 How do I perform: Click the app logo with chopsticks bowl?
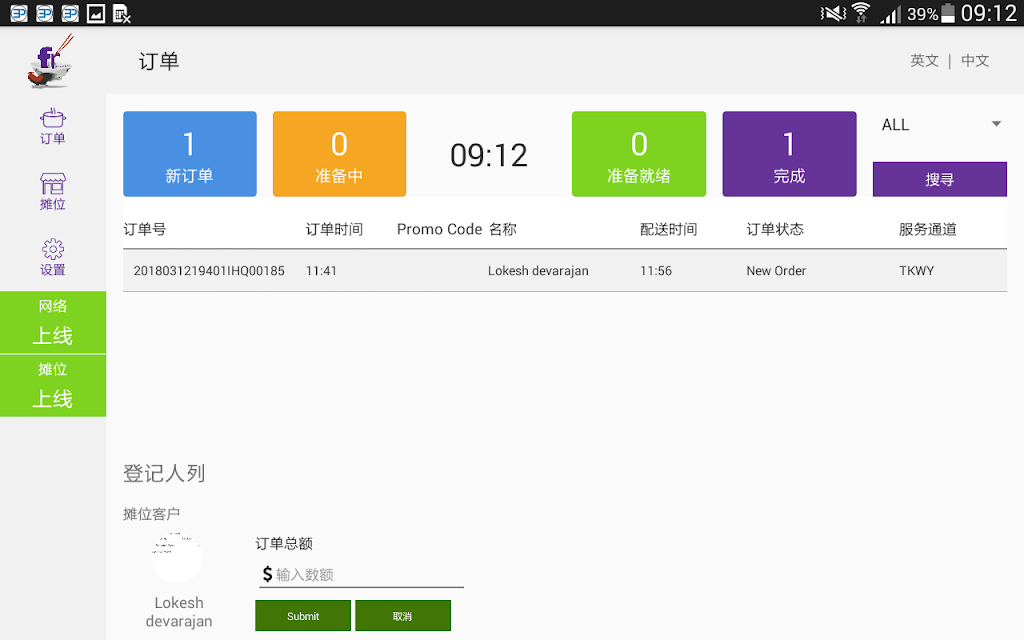(x=51, y=61)
